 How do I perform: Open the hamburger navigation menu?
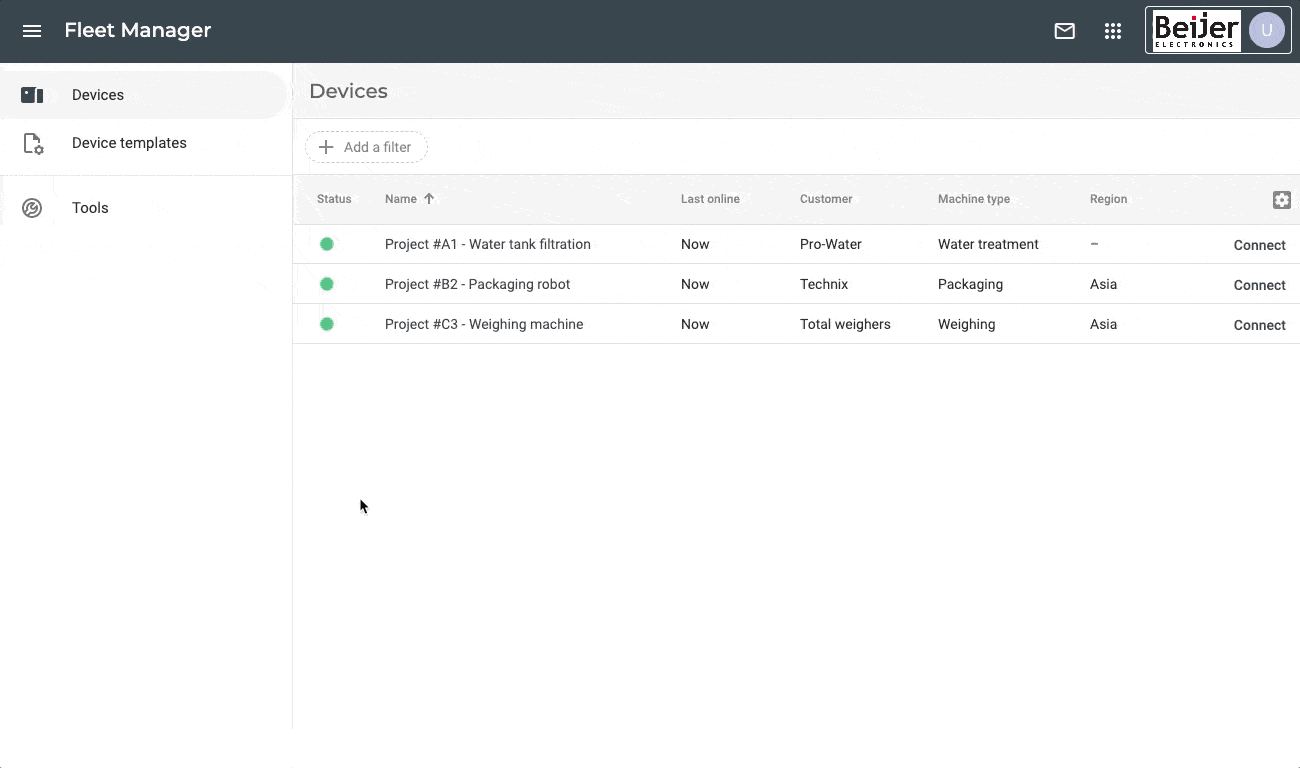coord(32,31)
